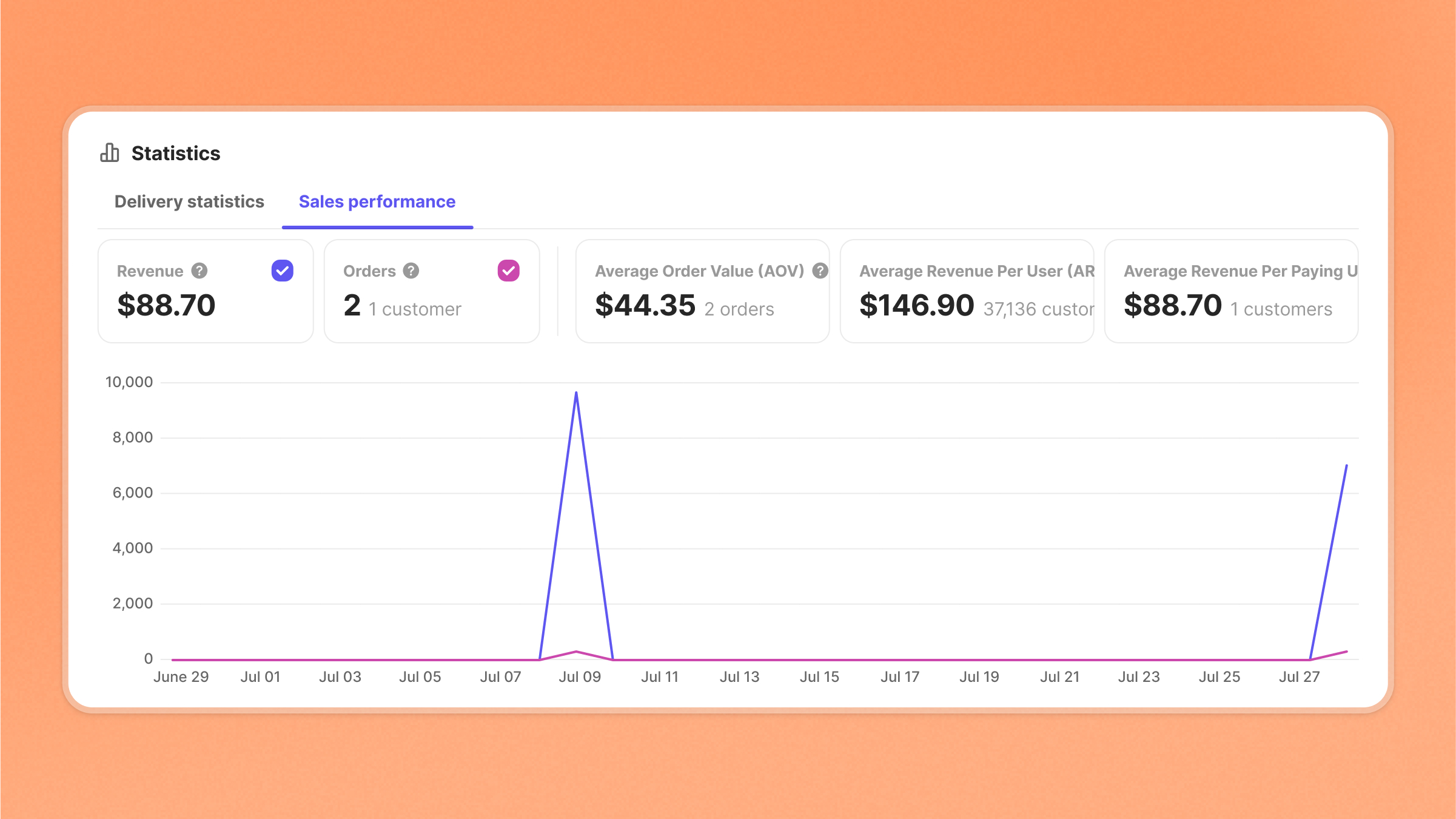Screen dimensions: 1456x819
Task: Switch to the Delivery statistics tab
Action: [x=189, y=201]
